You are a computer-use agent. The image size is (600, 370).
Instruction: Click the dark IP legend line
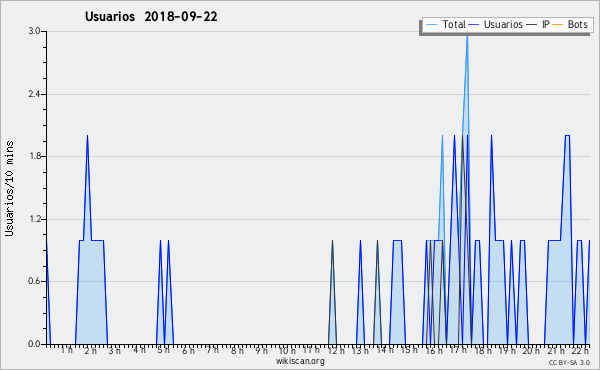pos(532,24)
